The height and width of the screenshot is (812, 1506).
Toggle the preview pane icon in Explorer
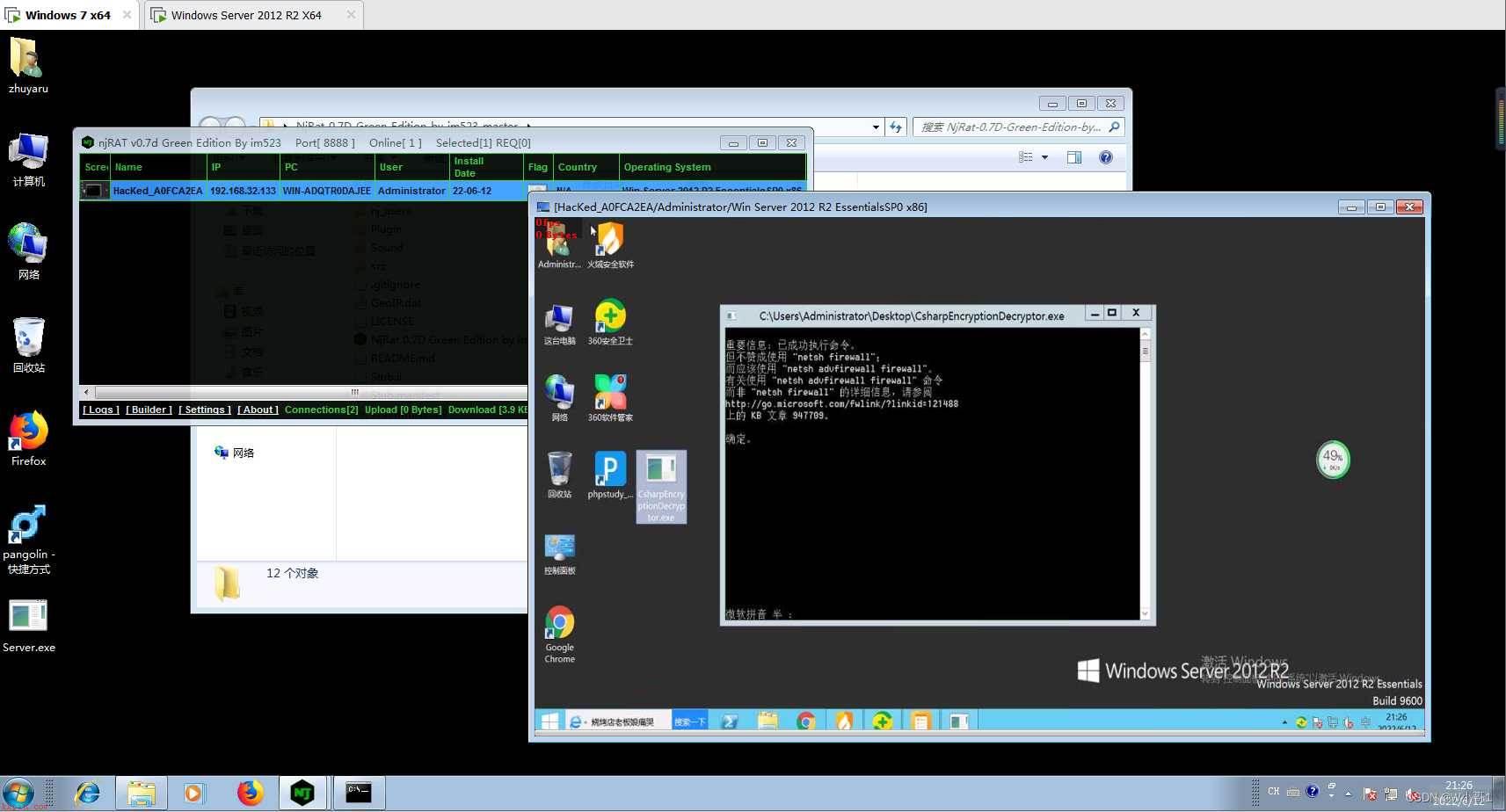(1074, 157)
